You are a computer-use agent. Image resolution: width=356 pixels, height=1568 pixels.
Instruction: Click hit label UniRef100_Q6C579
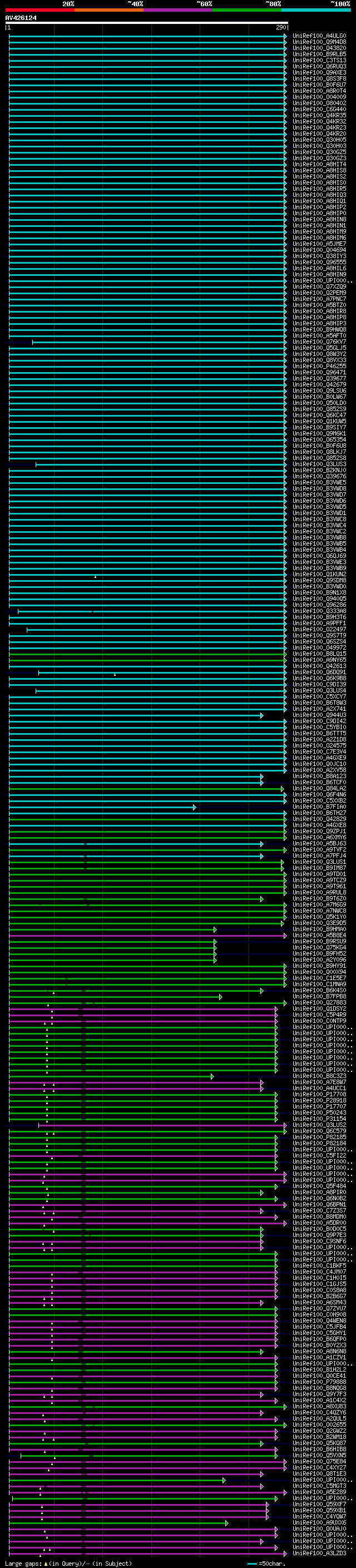tap(319, 1131)
